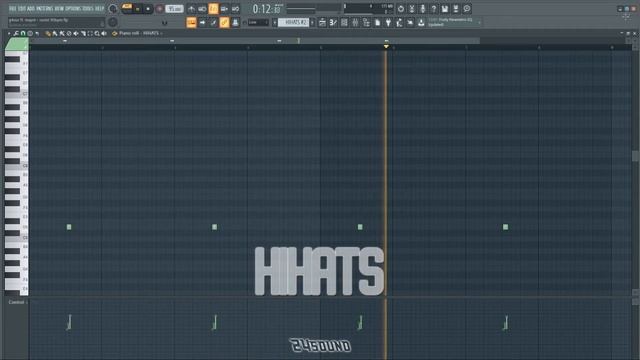Click the time display 0:12
Screen dimensions: 640x360
point(267,9)
